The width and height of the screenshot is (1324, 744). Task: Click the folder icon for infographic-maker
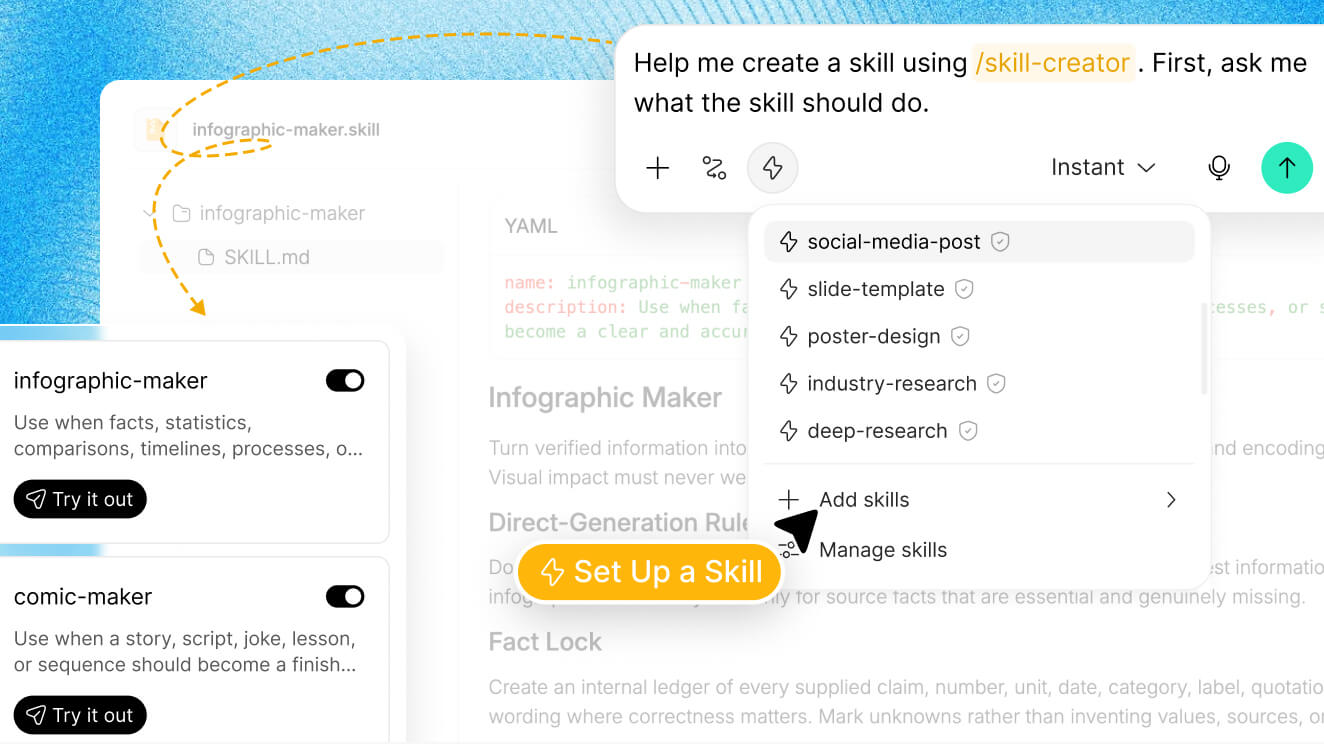click(181, 214)
